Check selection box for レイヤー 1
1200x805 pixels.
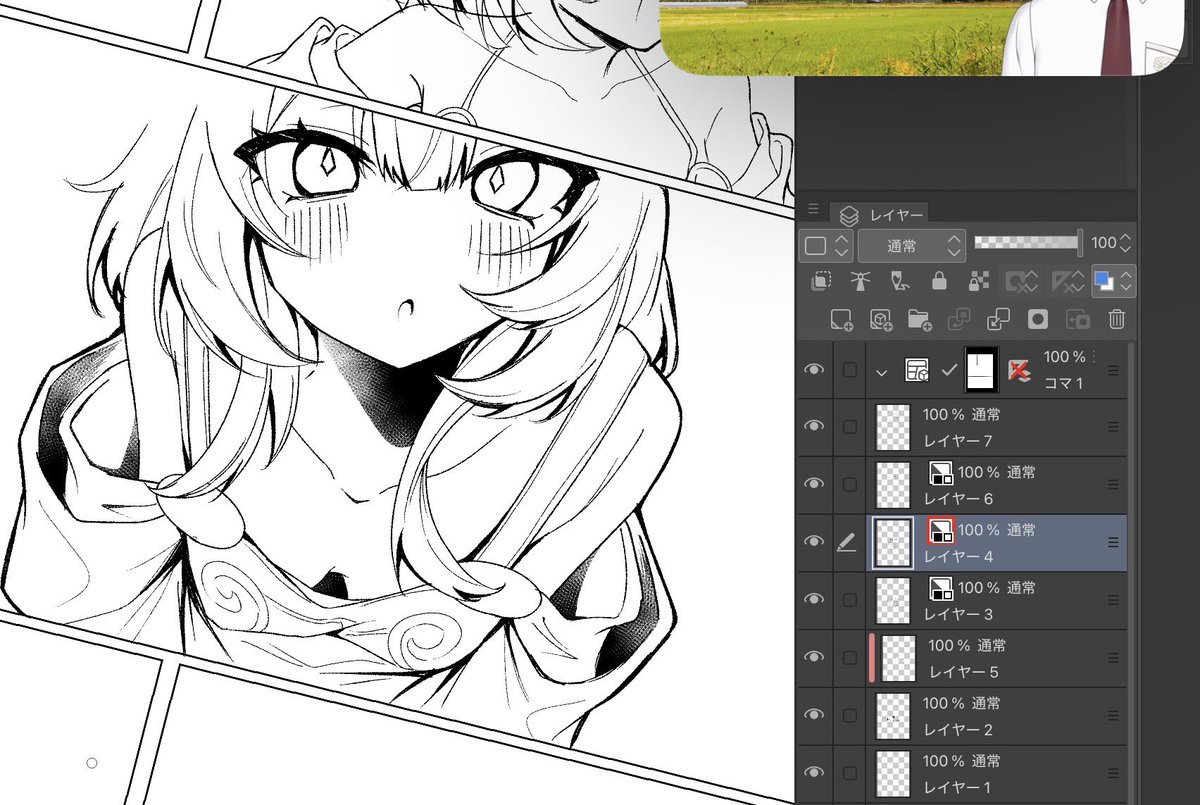tap(849, 772)
